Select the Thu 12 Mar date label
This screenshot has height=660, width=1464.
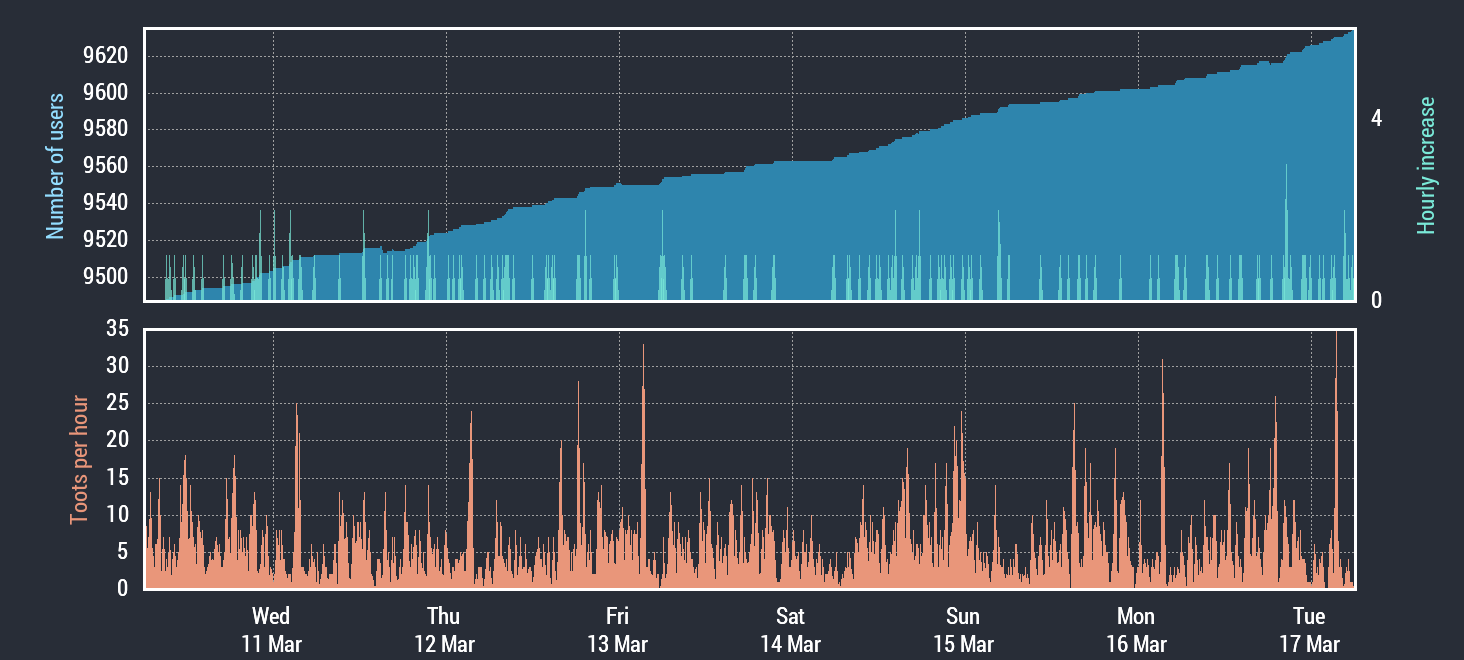point(444,630)
